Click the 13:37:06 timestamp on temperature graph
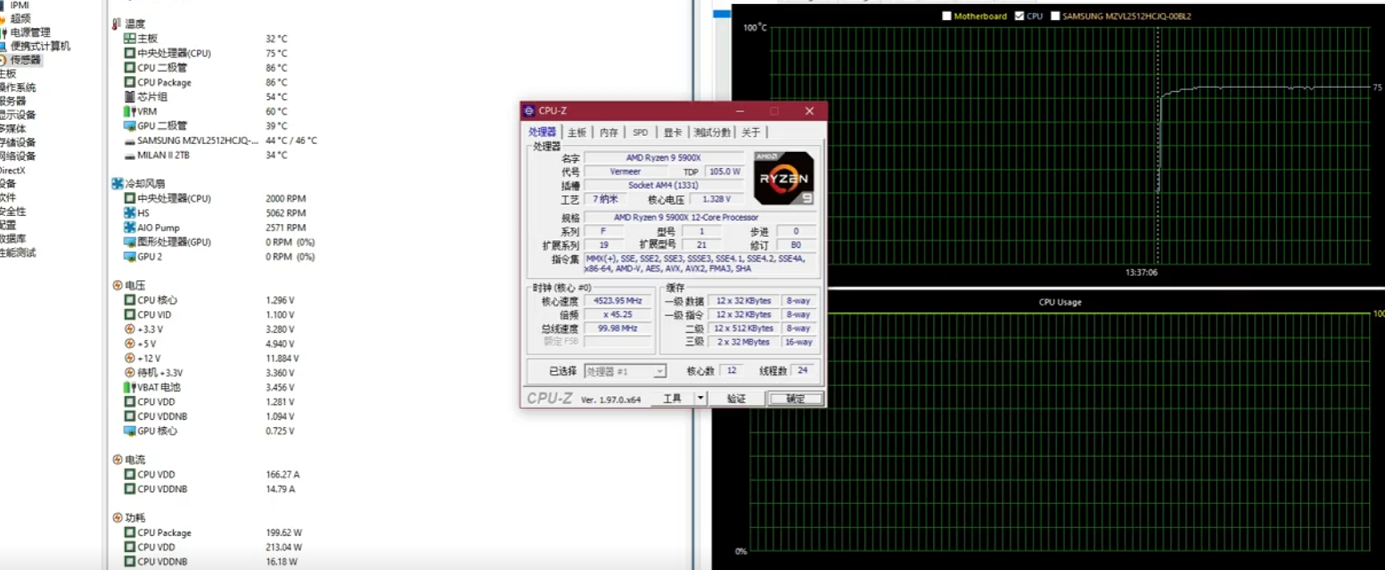Screen dimensions: 1385x570 pos(1141,272)
